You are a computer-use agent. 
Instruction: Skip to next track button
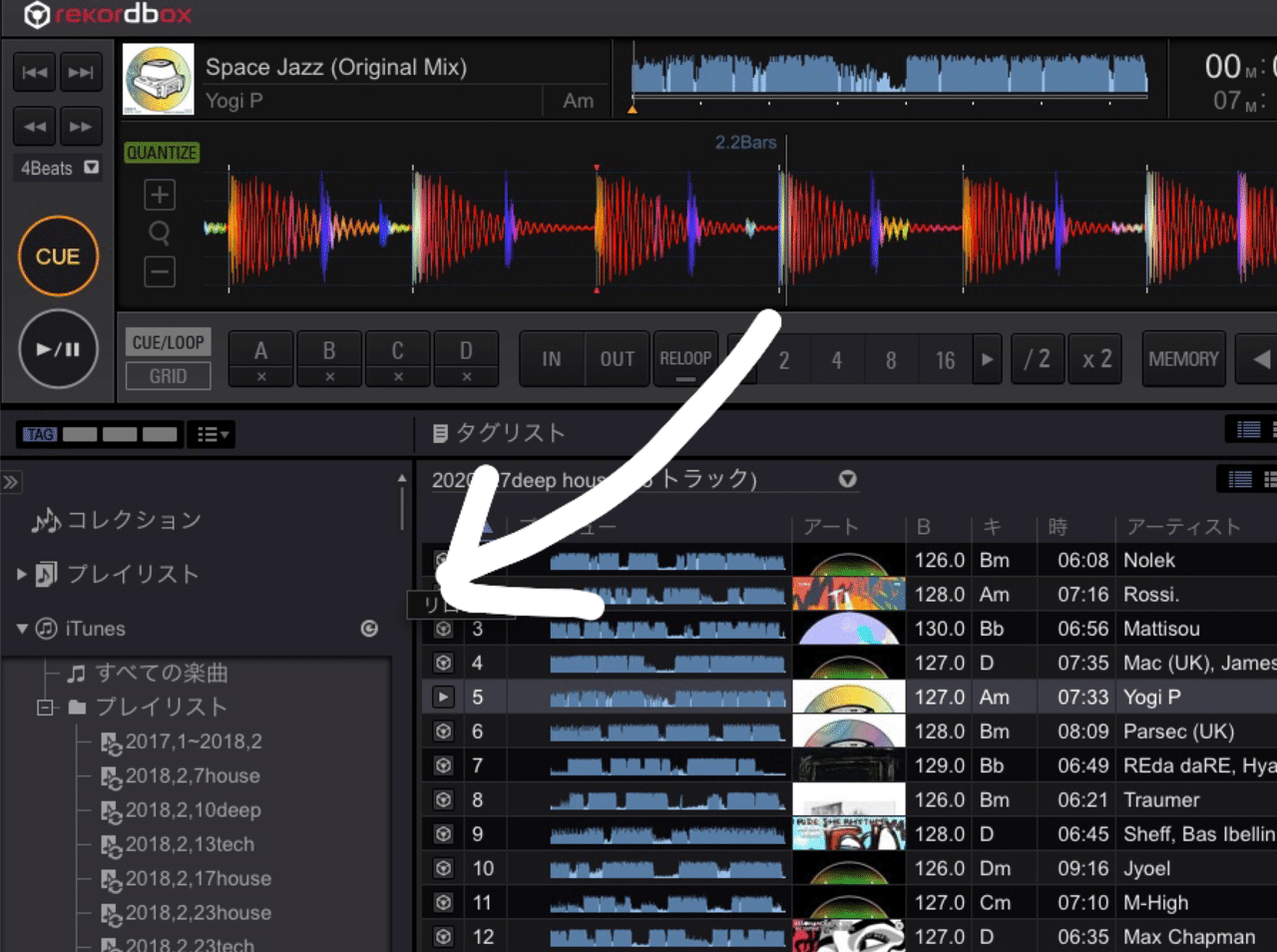(81, 72)
